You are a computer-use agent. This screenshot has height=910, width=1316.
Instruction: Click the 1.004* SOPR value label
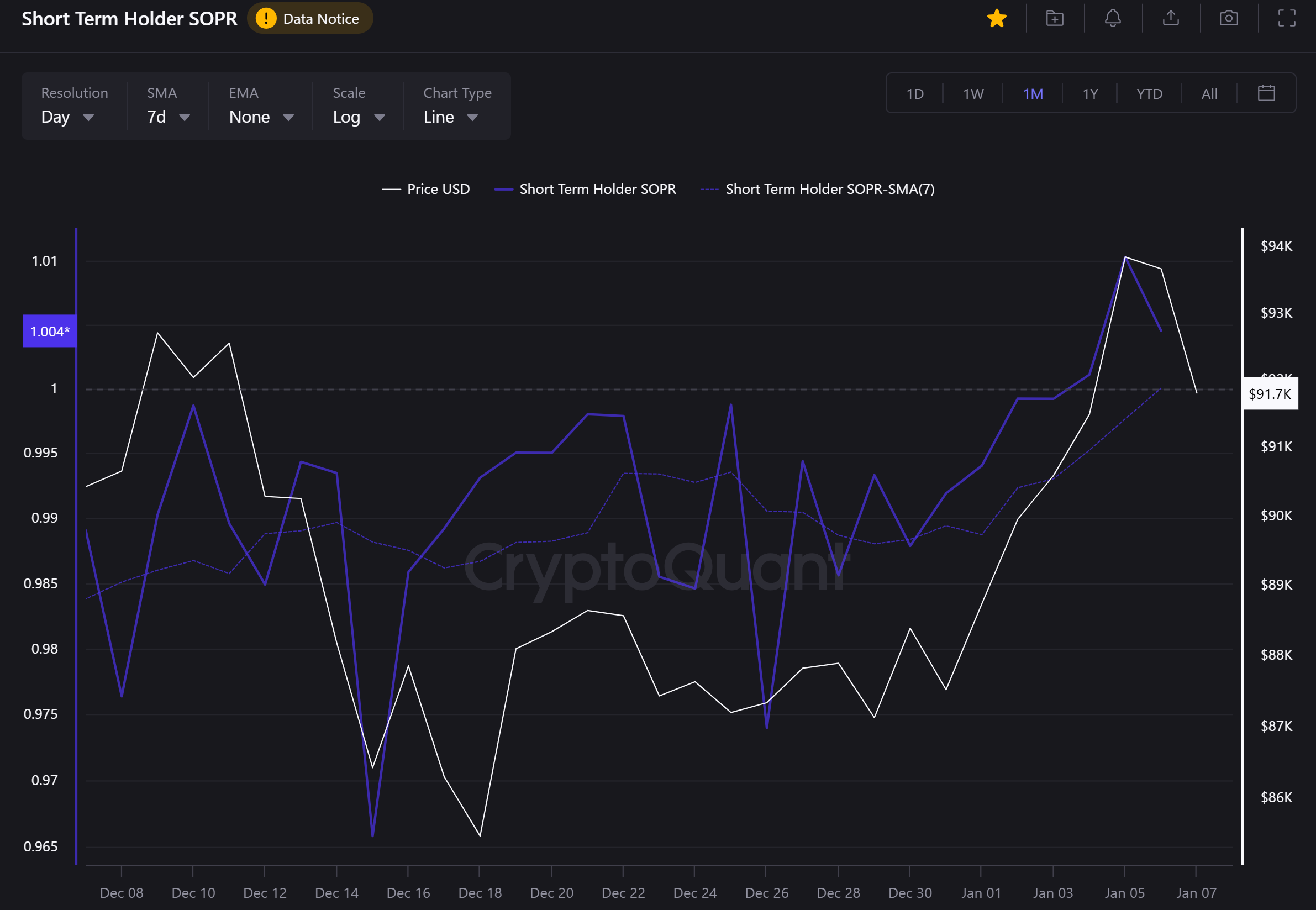tap(50, 332)
